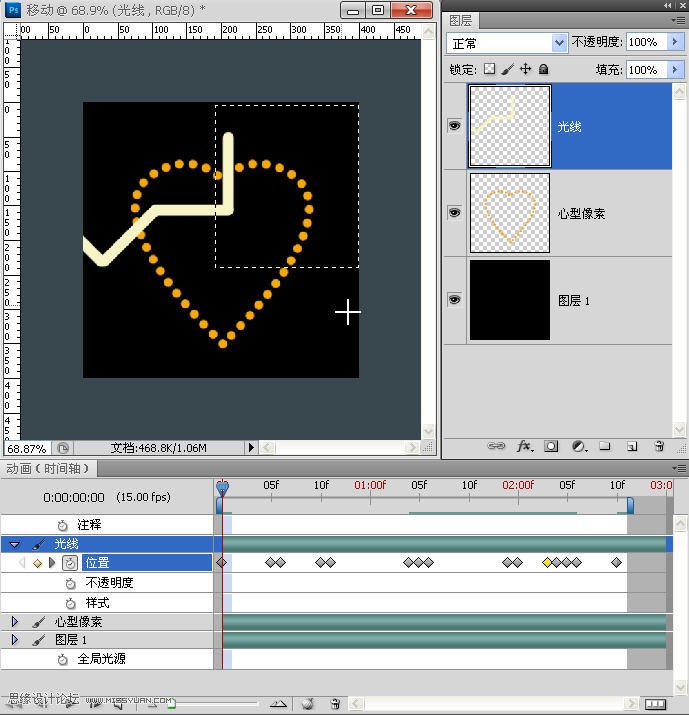The image size is (689, 715).
Task: Hide the 心型像素 layer
Action: 454,212
